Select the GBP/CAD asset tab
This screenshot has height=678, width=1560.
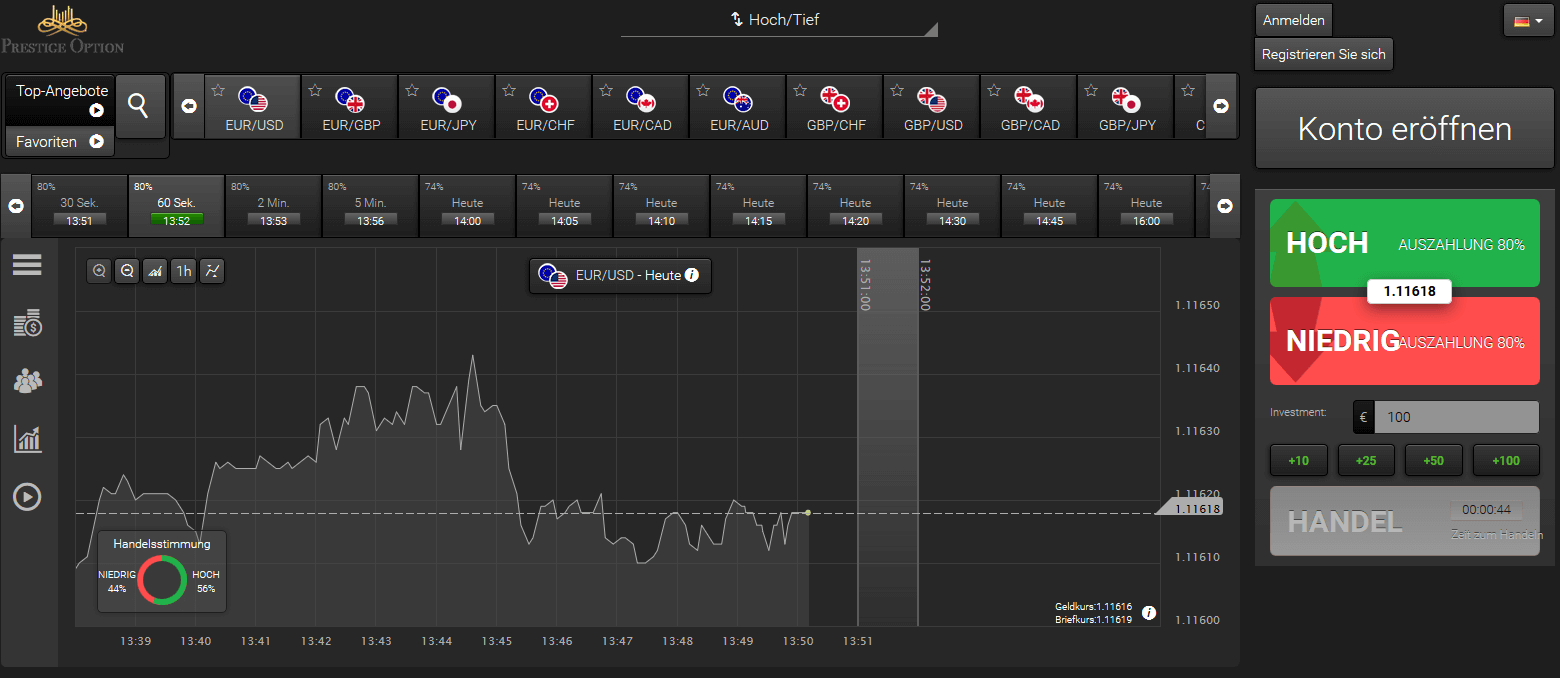click(x=1029, y=107)
